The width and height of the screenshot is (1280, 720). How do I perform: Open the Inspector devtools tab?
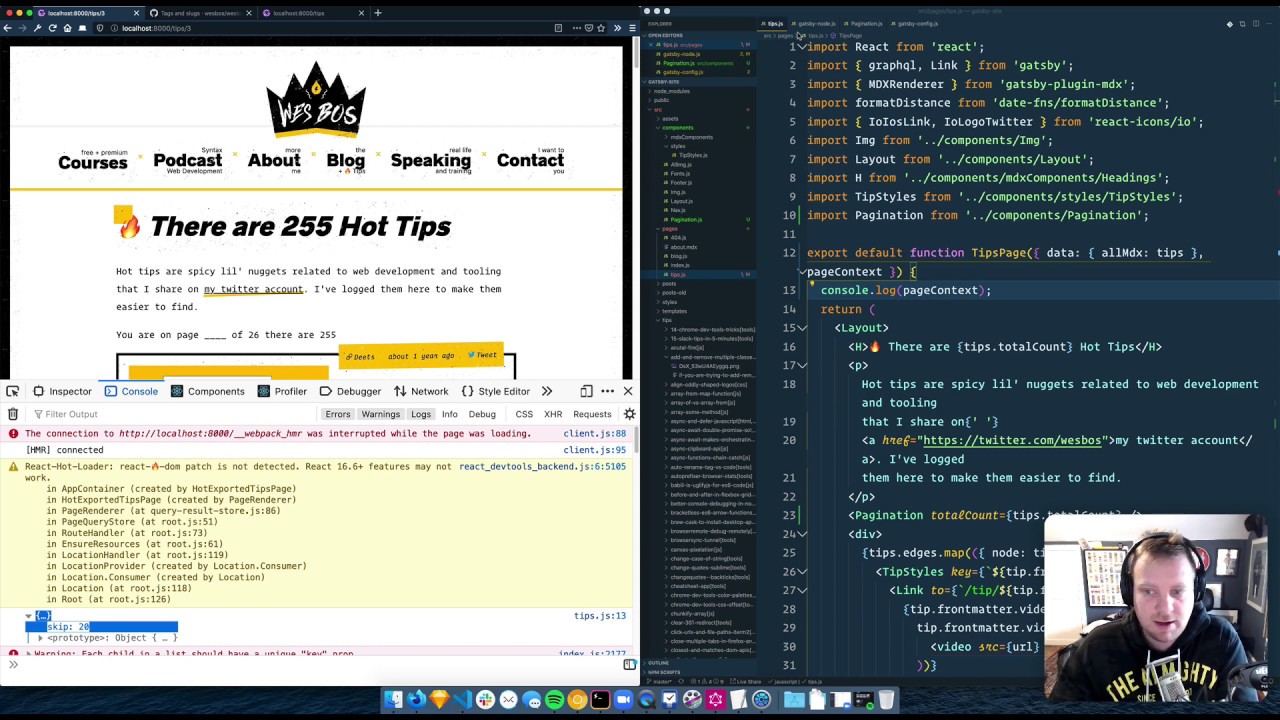click(x=62, y=391)
